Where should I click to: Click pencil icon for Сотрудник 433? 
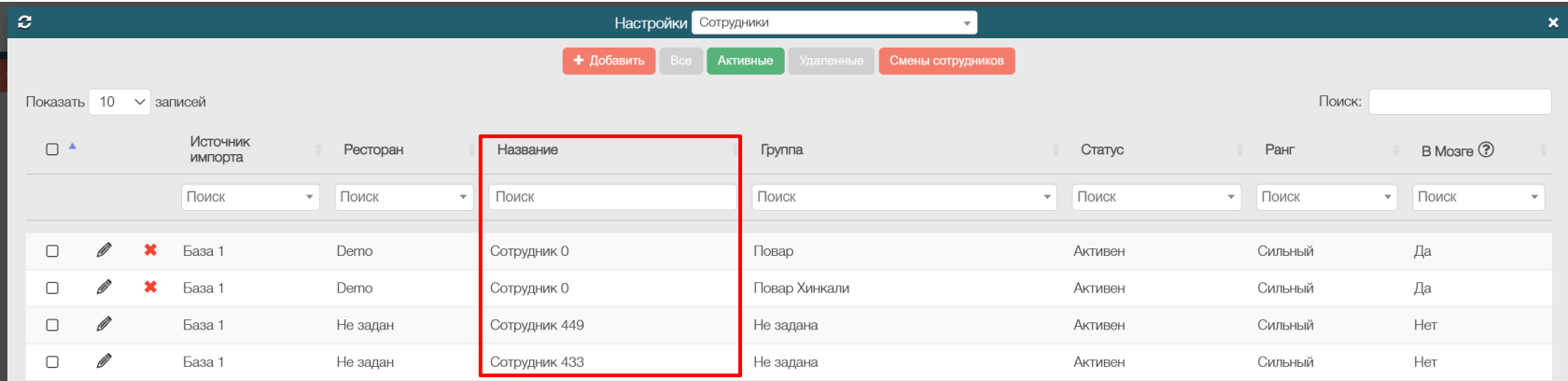(x=104, y=361)
